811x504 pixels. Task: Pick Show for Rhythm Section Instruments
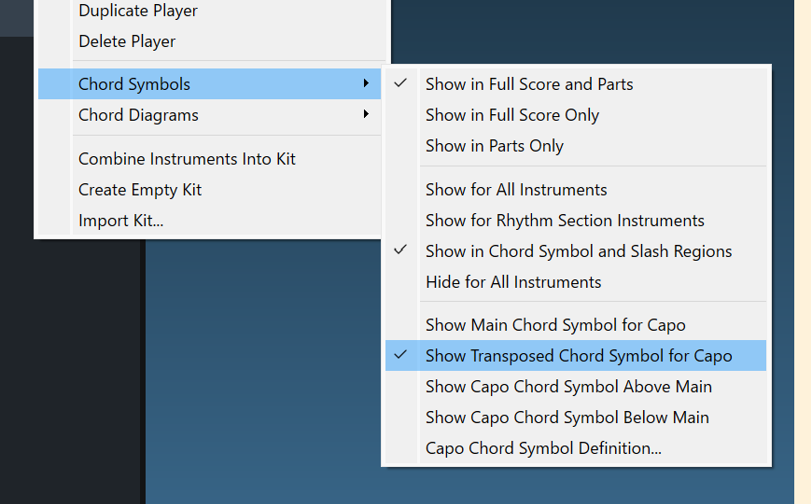coord(564,220)
